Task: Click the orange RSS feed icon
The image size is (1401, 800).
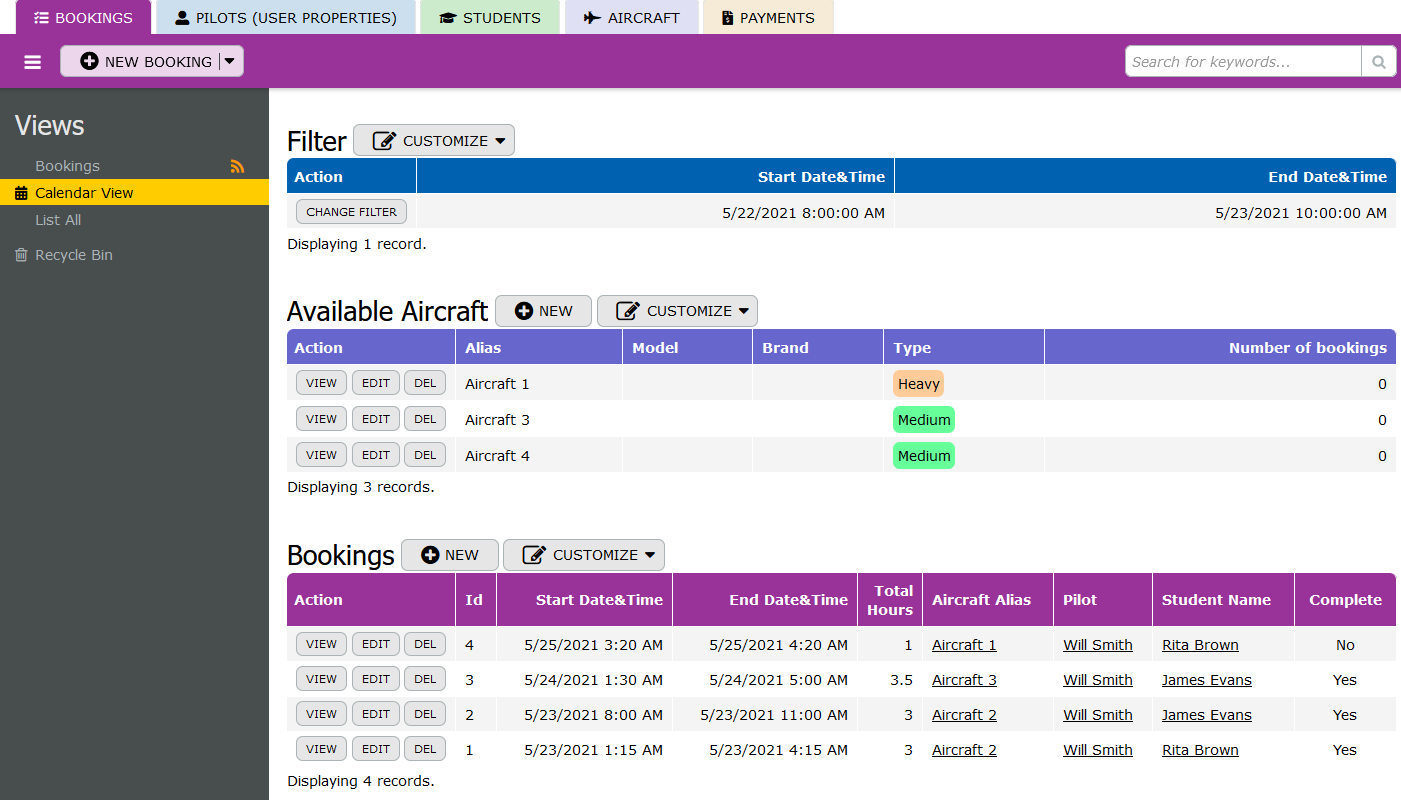Action: 237,167
